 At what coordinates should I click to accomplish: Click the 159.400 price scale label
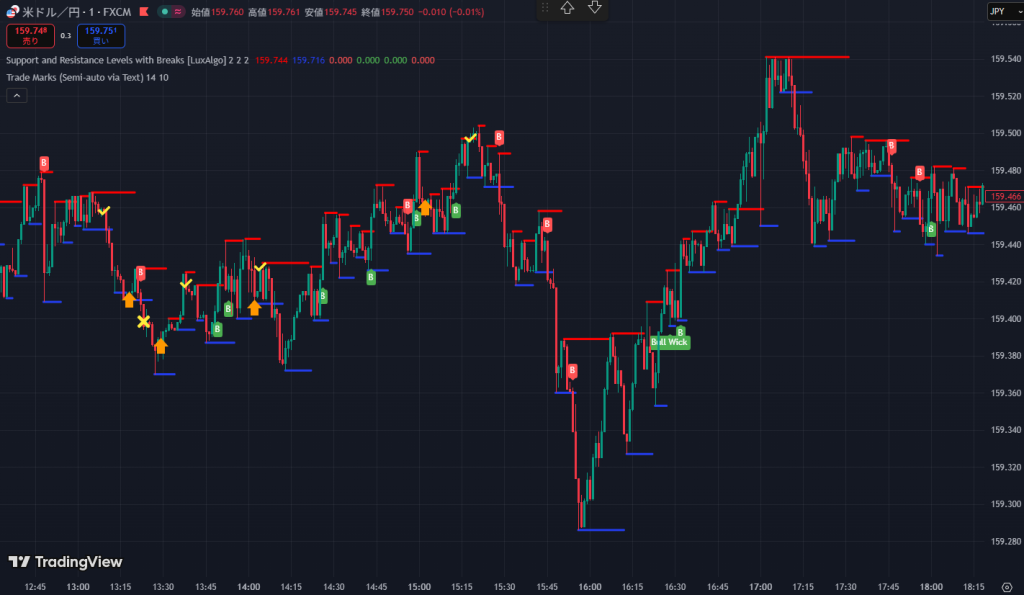point(1005,319)
